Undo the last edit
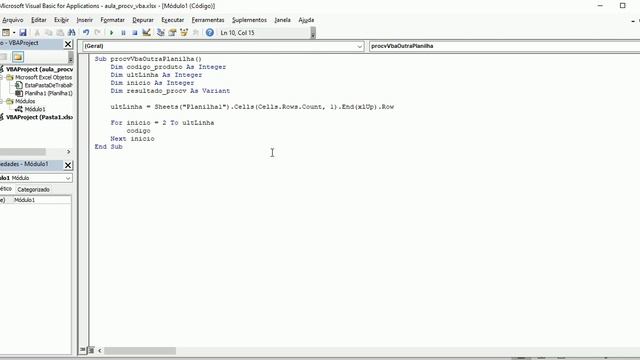This screenshot has width=640, height=360. (86, 33)
